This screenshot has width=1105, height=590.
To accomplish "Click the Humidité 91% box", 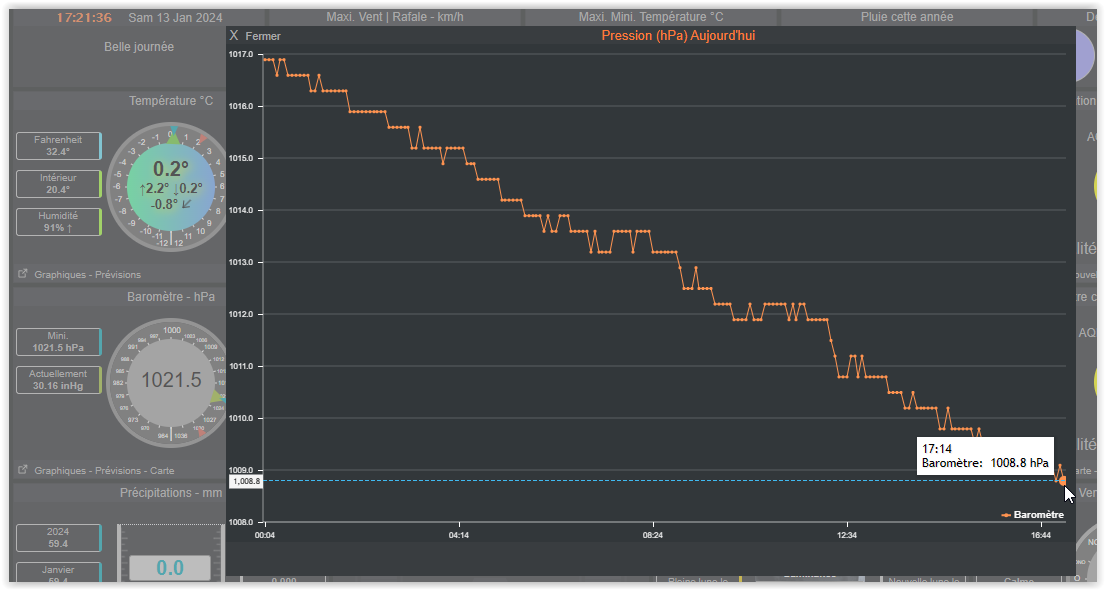I will (58, 222).
